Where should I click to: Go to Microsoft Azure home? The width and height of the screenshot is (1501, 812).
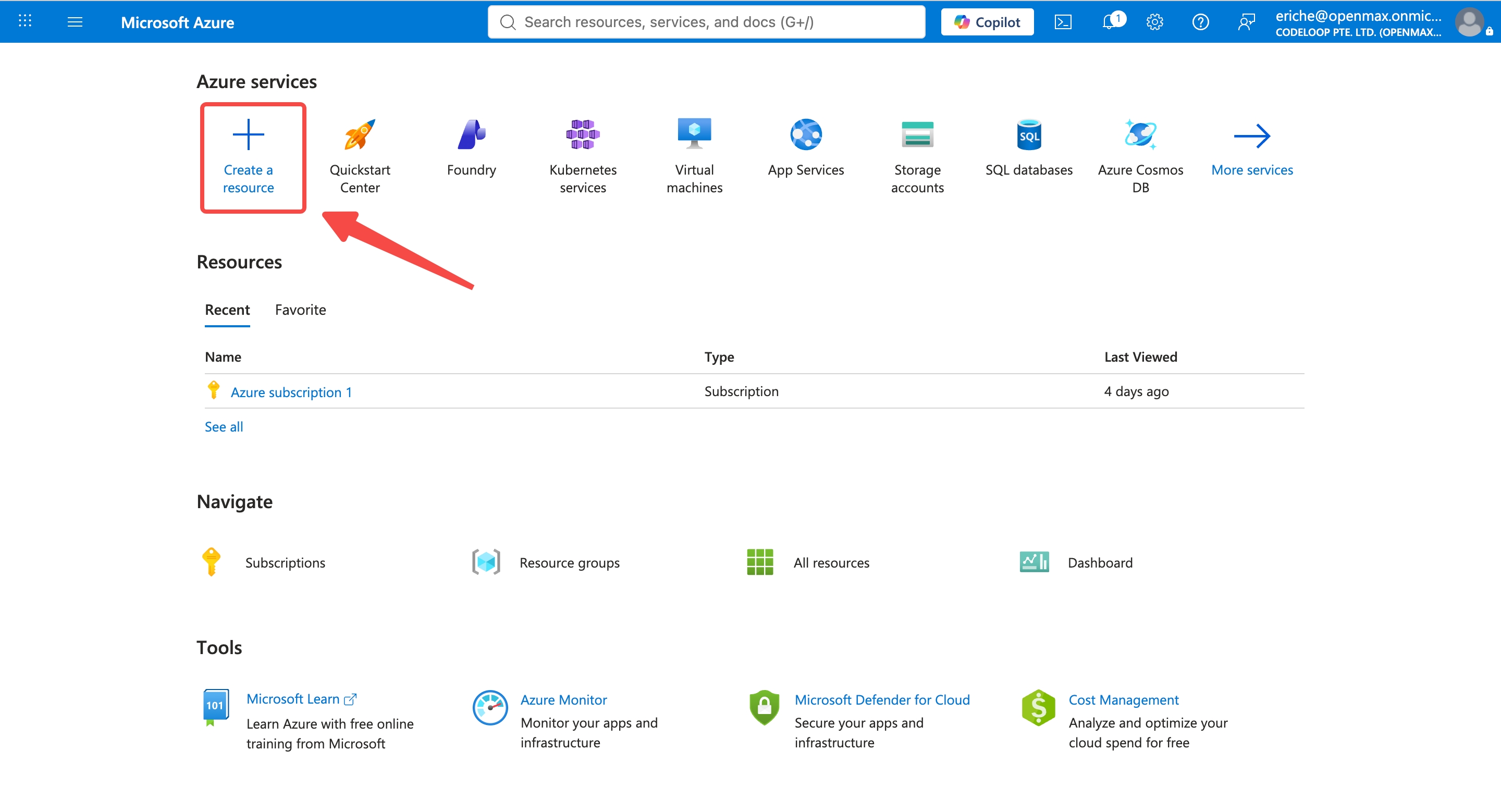tap(177, 22)
